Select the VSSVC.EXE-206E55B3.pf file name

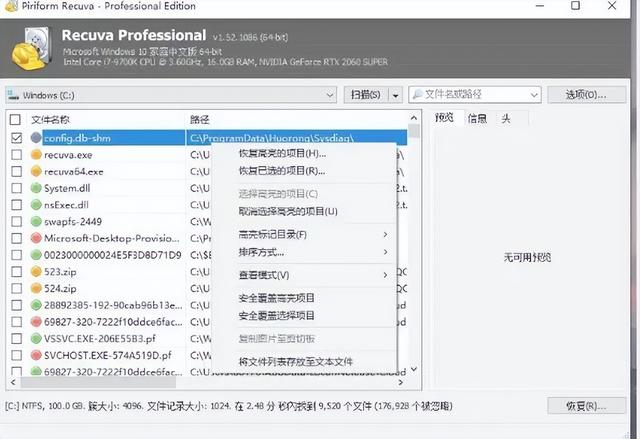pos(100,339)
